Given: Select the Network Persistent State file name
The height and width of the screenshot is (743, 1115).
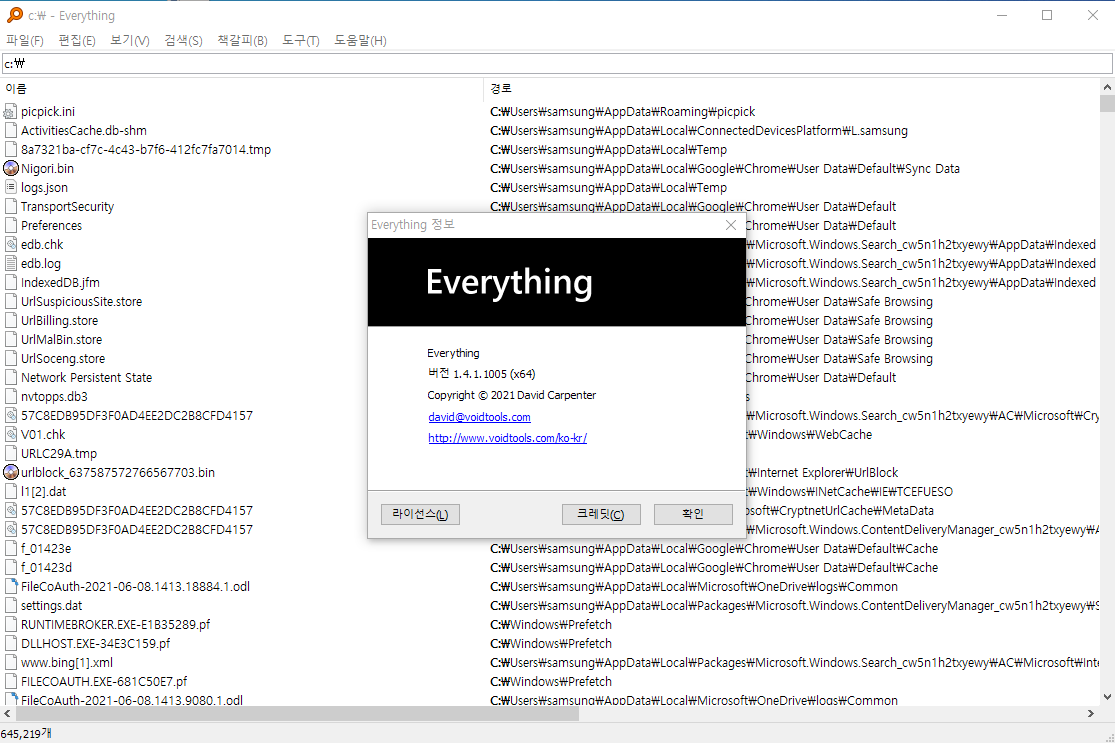Looking at the screenshot, I should [x=86, y=378].
